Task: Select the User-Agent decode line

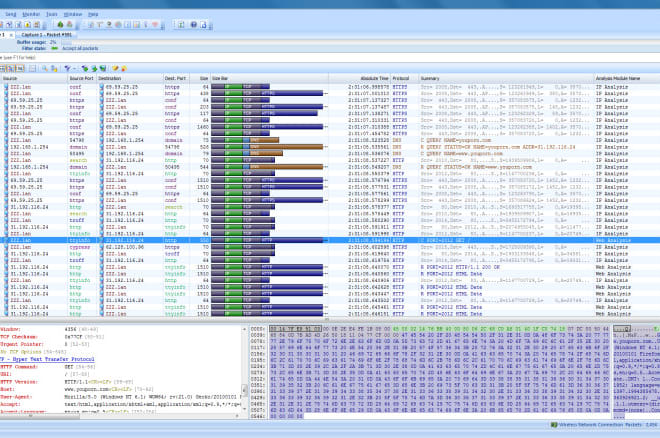Action: tap(121, 397)
